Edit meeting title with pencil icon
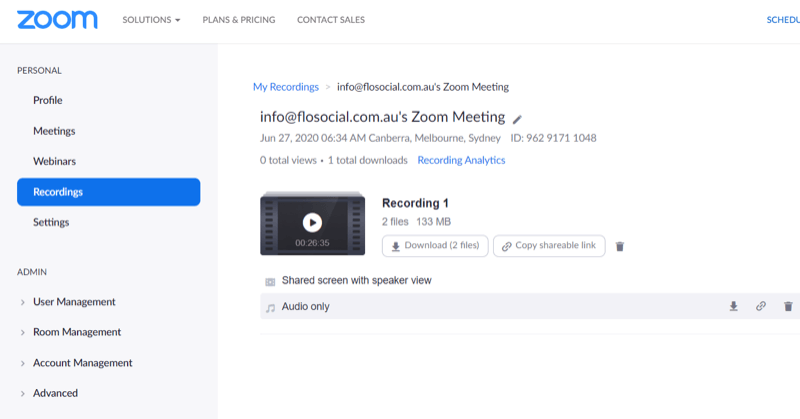The width and height of the screenshot is (800, 419). click(x=517, y=119)
